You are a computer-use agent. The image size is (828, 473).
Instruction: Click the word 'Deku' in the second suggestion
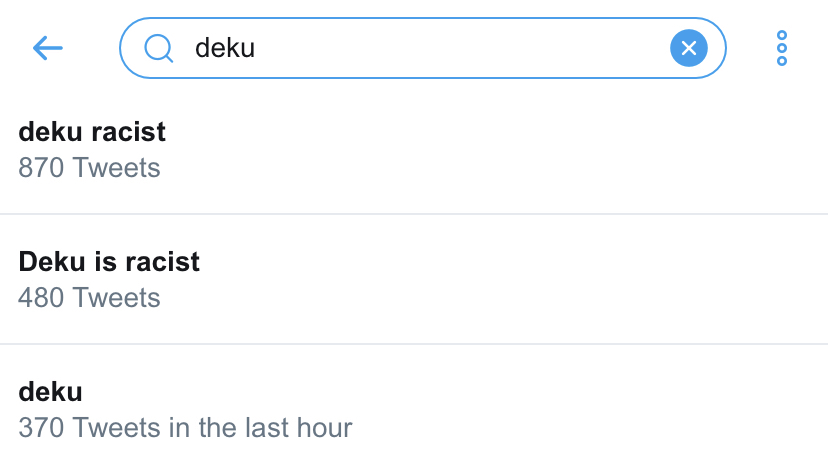52,261
